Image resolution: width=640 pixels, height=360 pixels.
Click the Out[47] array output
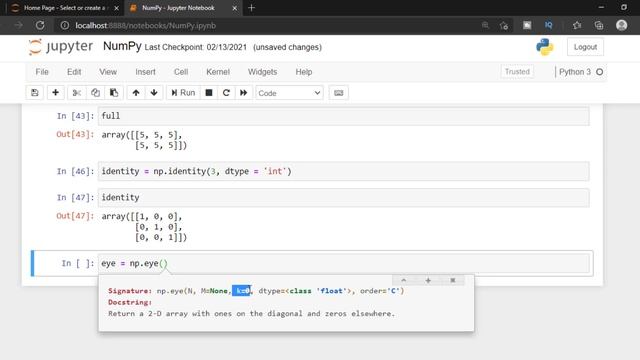144,227
